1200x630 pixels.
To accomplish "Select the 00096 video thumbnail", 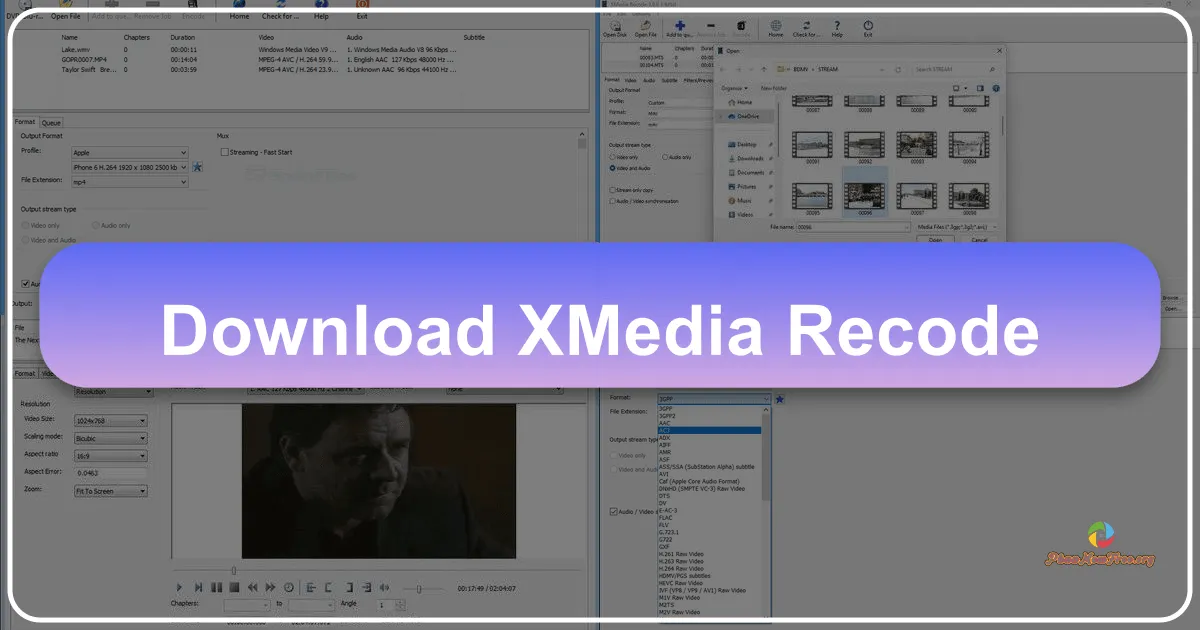I will pos(865,194).
